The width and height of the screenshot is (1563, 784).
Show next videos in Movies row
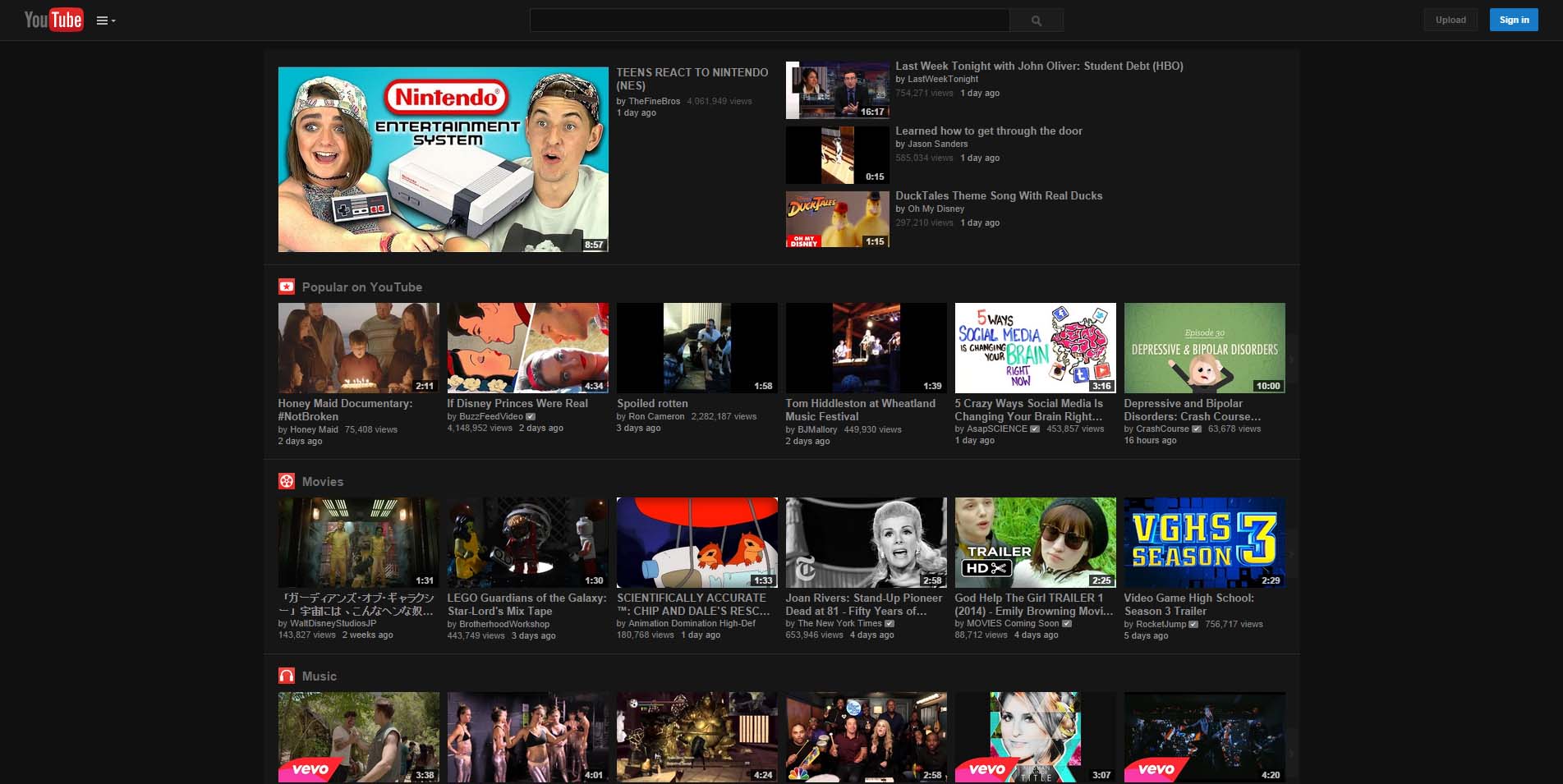click(1292, 554)
